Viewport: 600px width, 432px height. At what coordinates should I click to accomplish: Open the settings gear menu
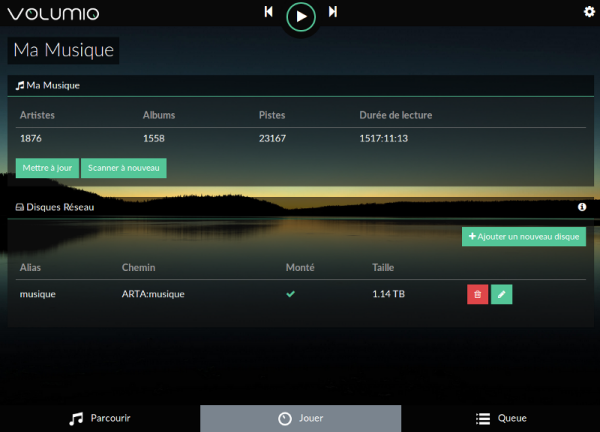click(589, 12)
